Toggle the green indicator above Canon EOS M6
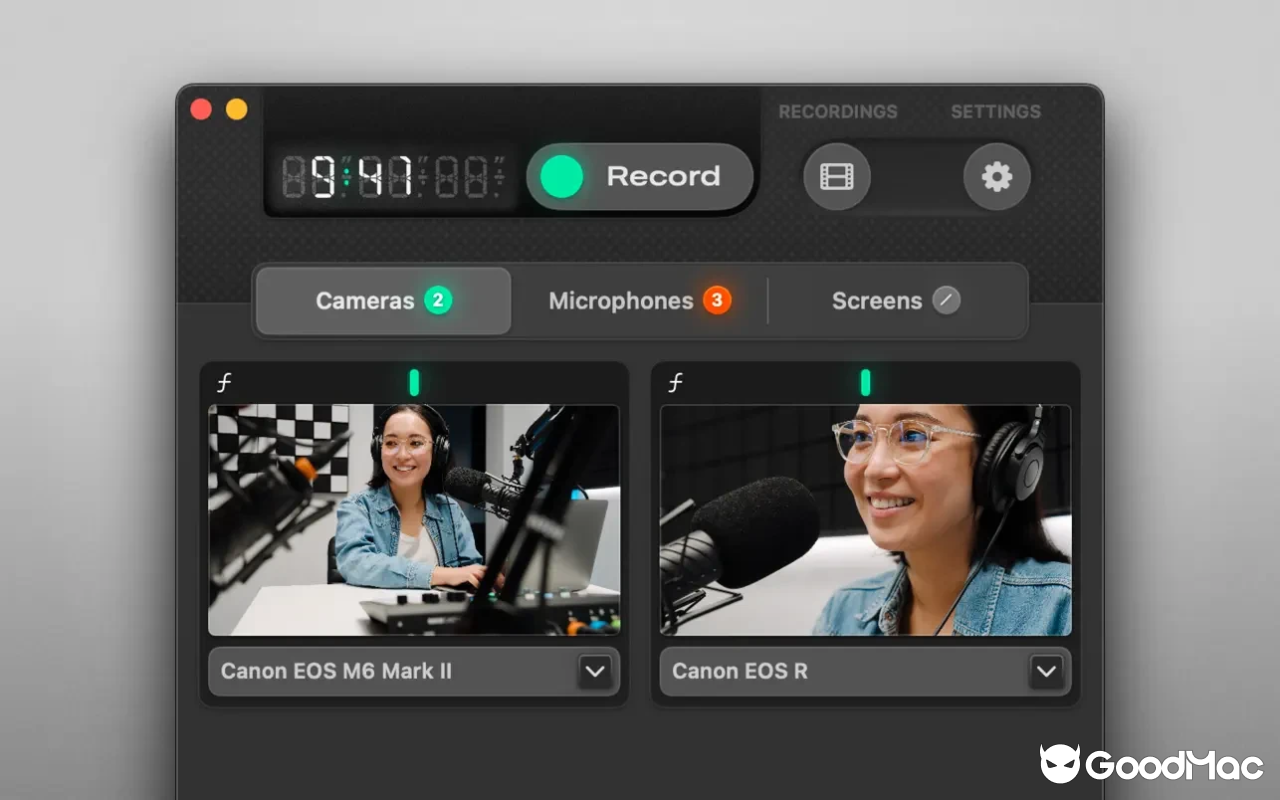Image resolution: width=1280 pixels, height=800 pixels. click(x=414, y=381)
